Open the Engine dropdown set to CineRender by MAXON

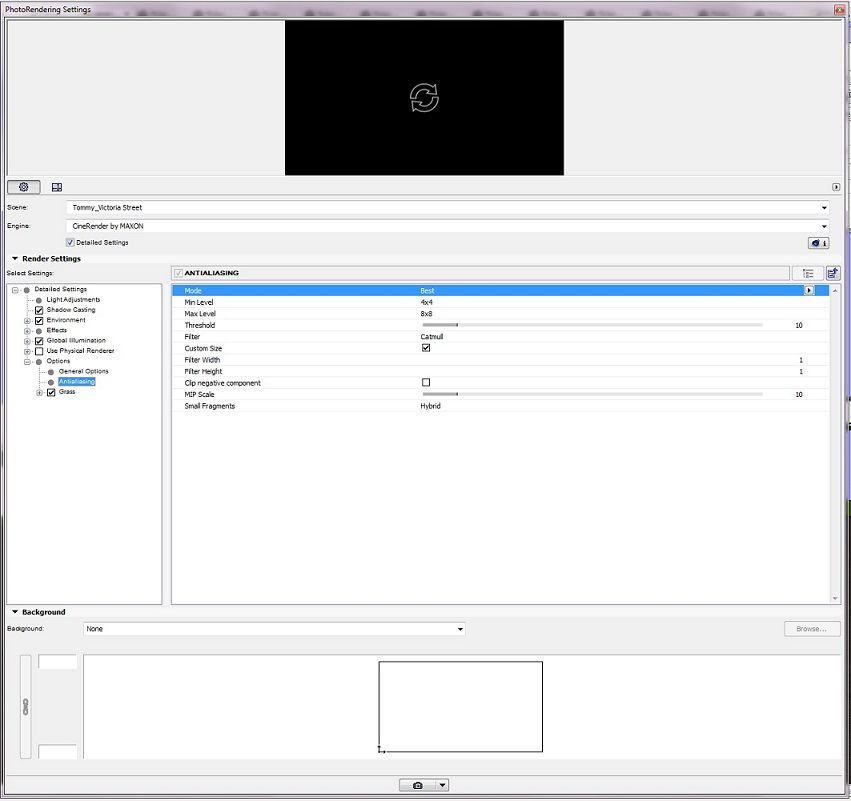[x=823, y=226]
